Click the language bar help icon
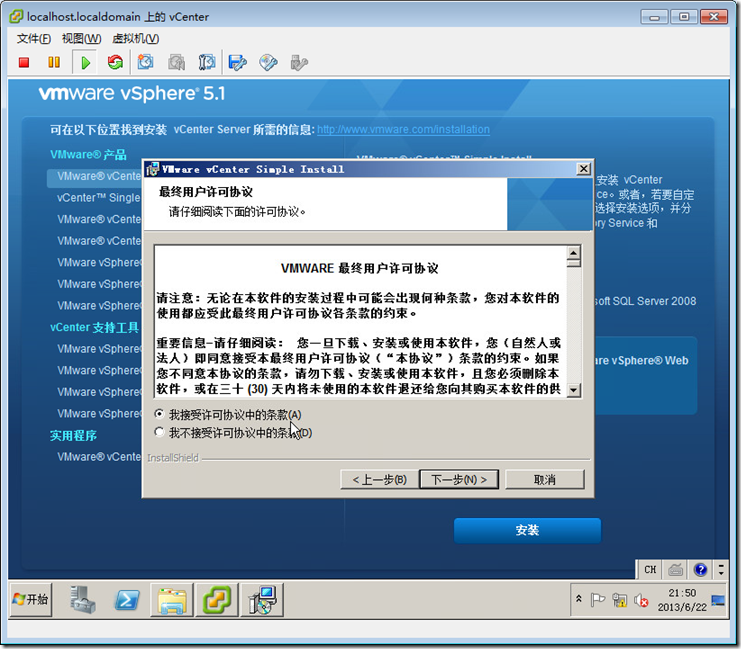 [x=700, y=570]
